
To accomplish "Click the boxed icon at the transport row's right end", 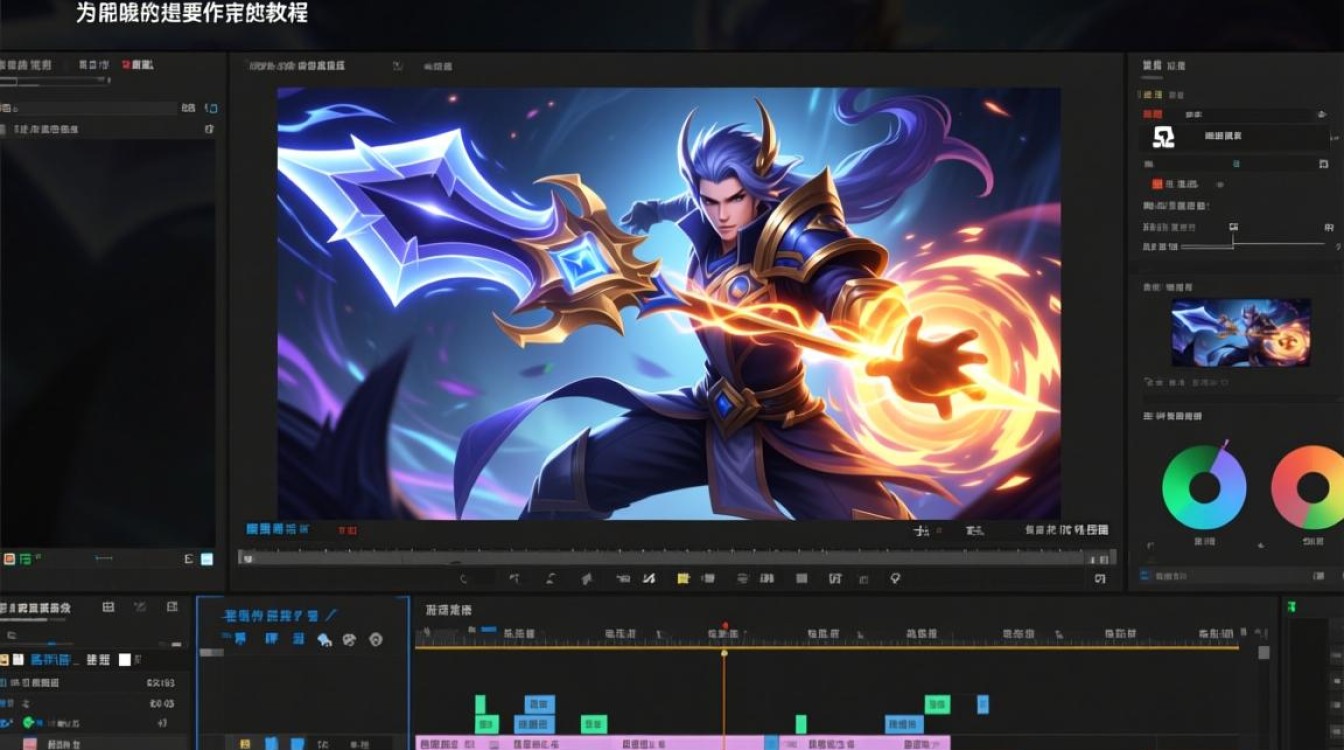I will click(1100, 578).
